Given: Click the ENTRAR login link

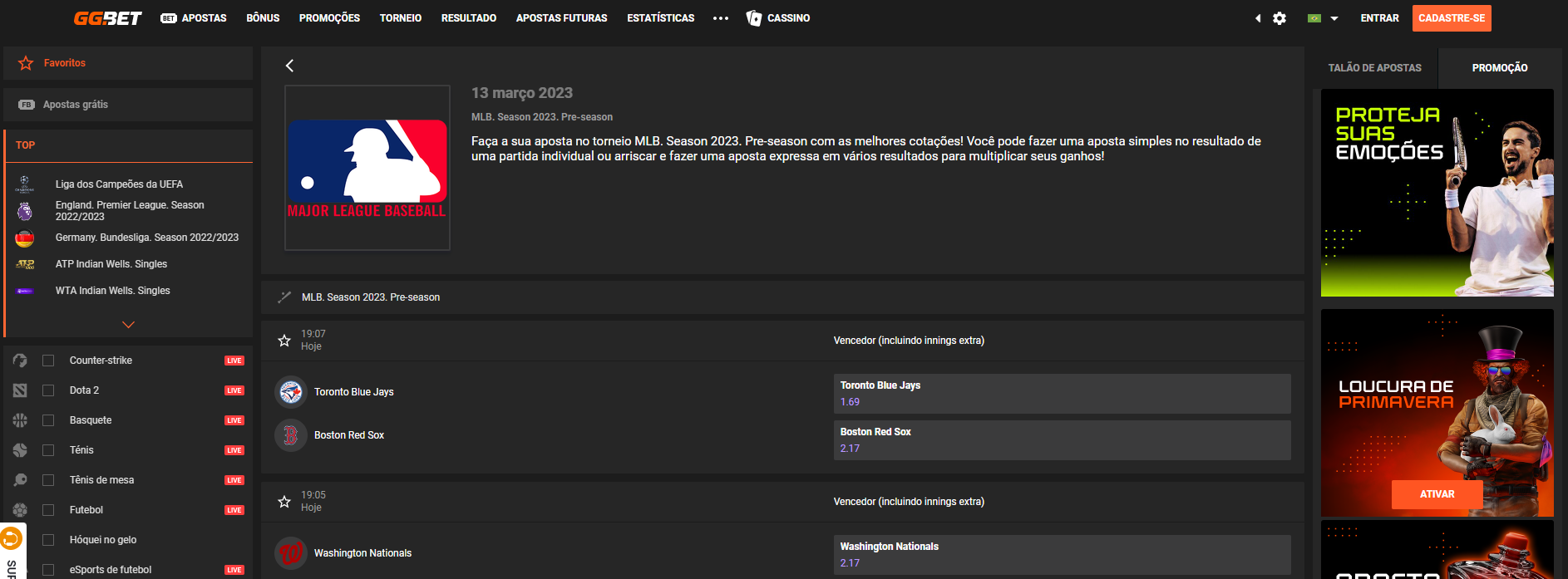Looking at the screenshot, I should [1380, 18].
